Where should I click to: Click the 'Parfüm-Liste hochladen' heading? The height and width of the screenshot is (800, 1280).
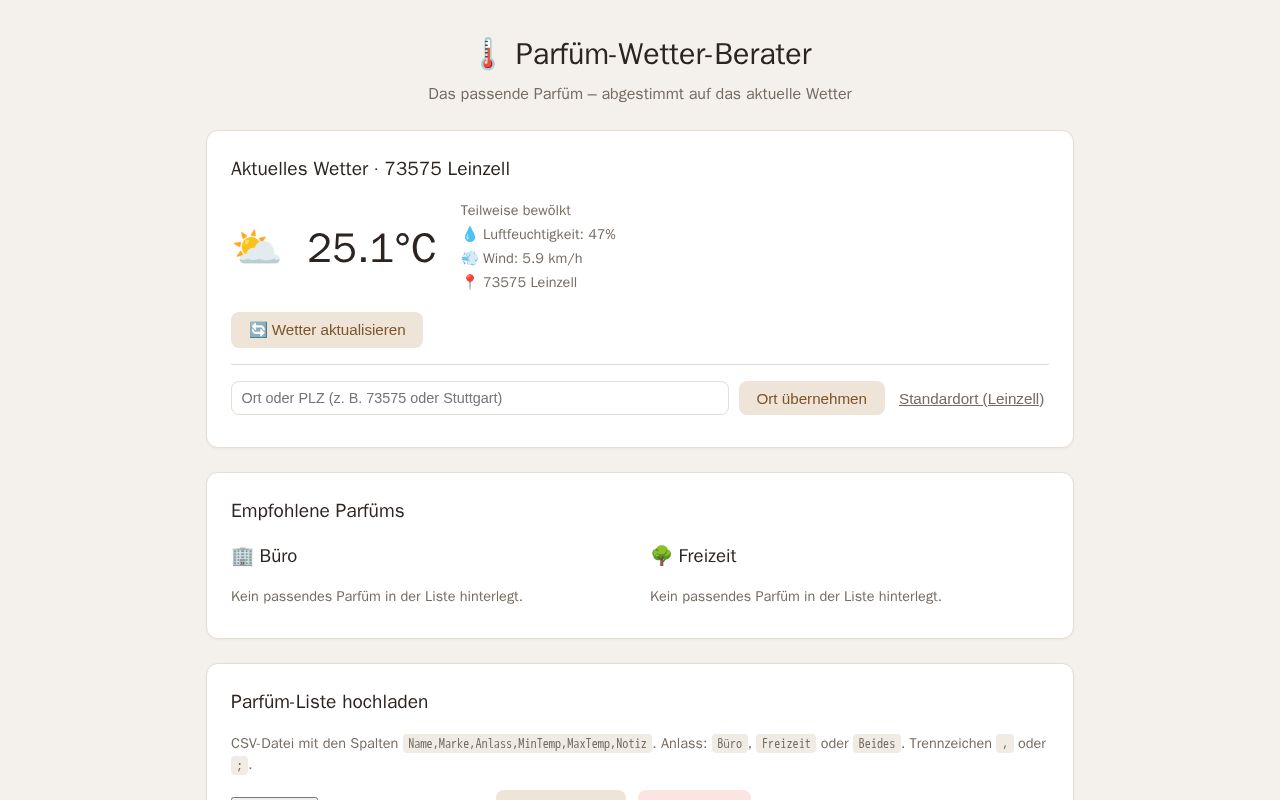pyautogui.click(x=329, y=702)
